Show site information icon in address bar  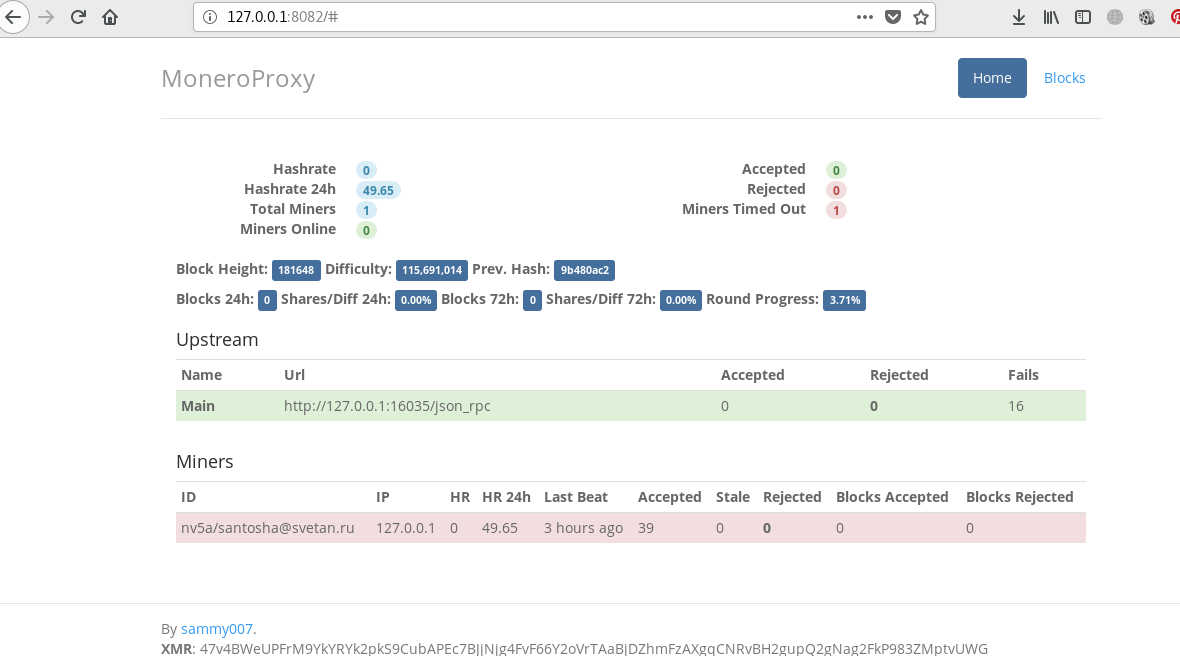coord(210,17)
